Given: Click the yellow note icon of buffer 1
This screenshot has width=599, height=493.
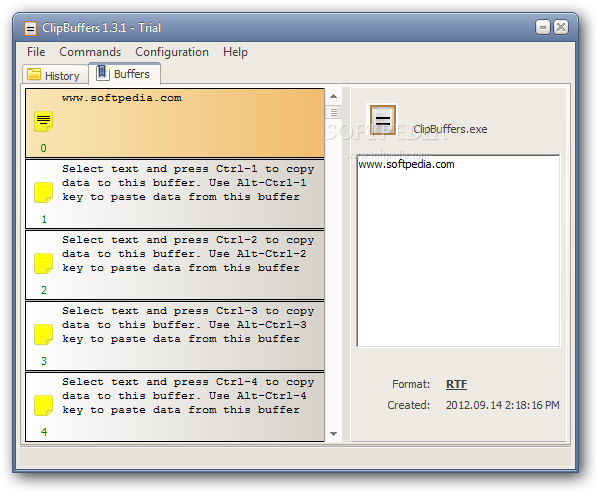Looking at the screenshot, I should (x=43, y=192).
